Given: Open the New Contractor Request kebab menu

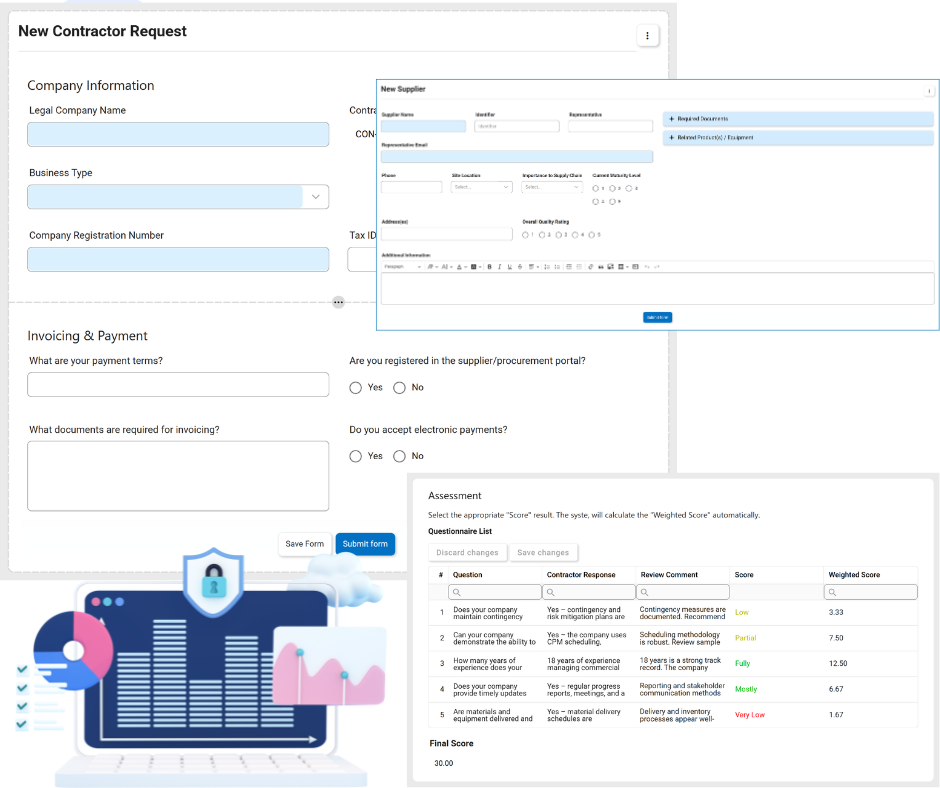Looking at the screenshot, I should 647,36.
